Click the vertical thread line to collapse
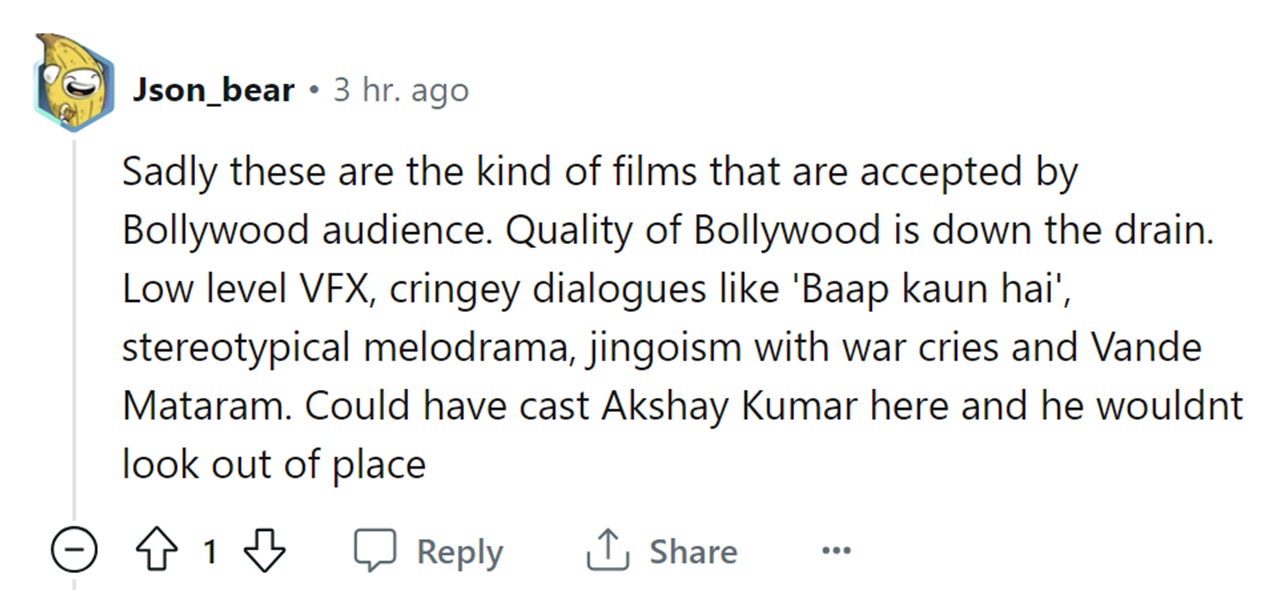 coord(74,330)
